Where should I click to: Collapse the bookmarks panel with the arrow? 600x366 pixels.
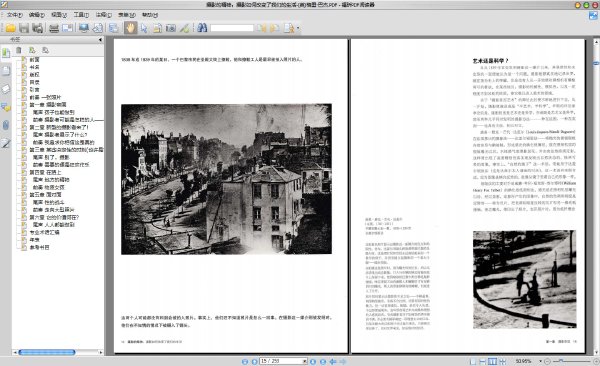coord(100,39)
